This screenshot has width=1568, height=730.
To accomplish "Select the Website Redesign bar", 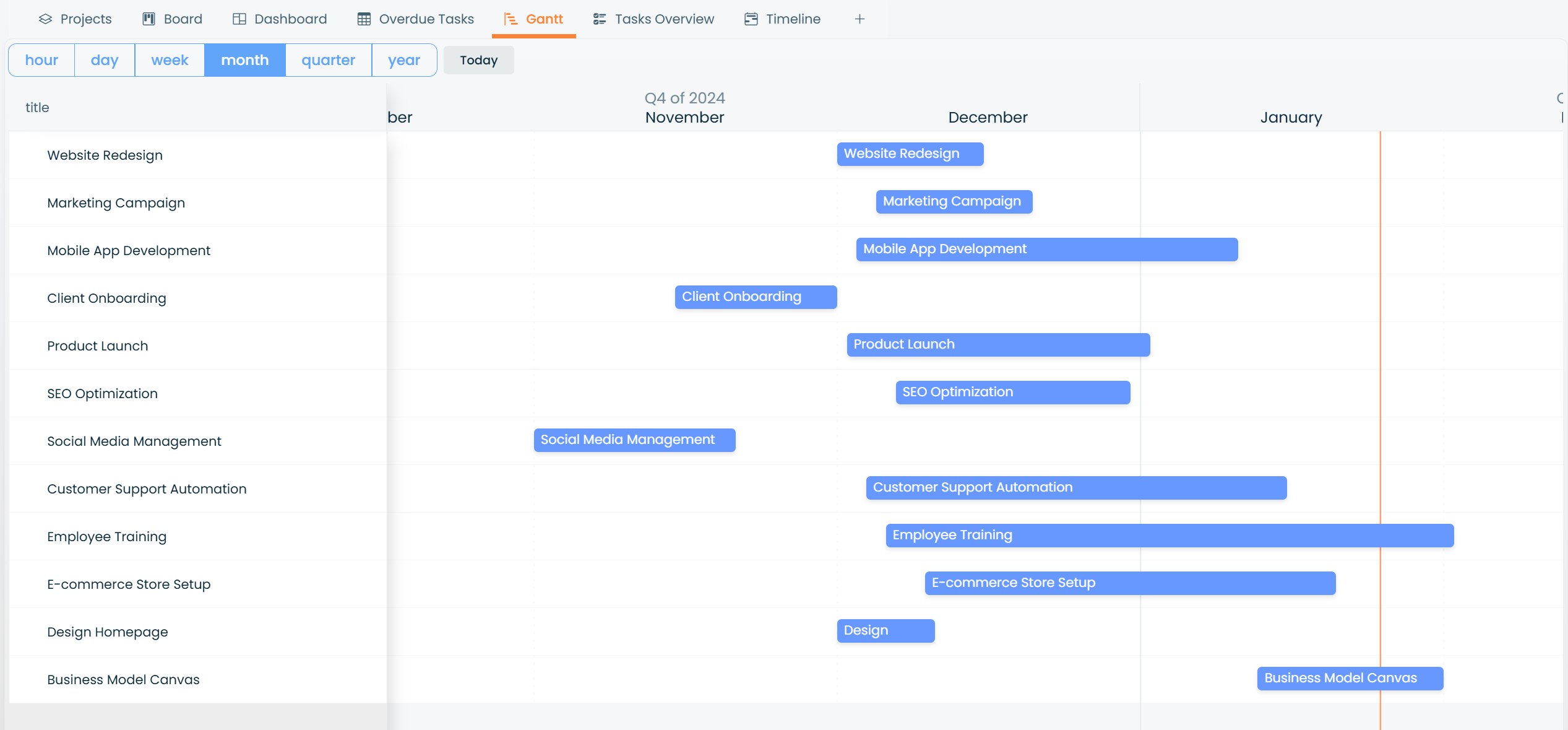I will point(910,154).
